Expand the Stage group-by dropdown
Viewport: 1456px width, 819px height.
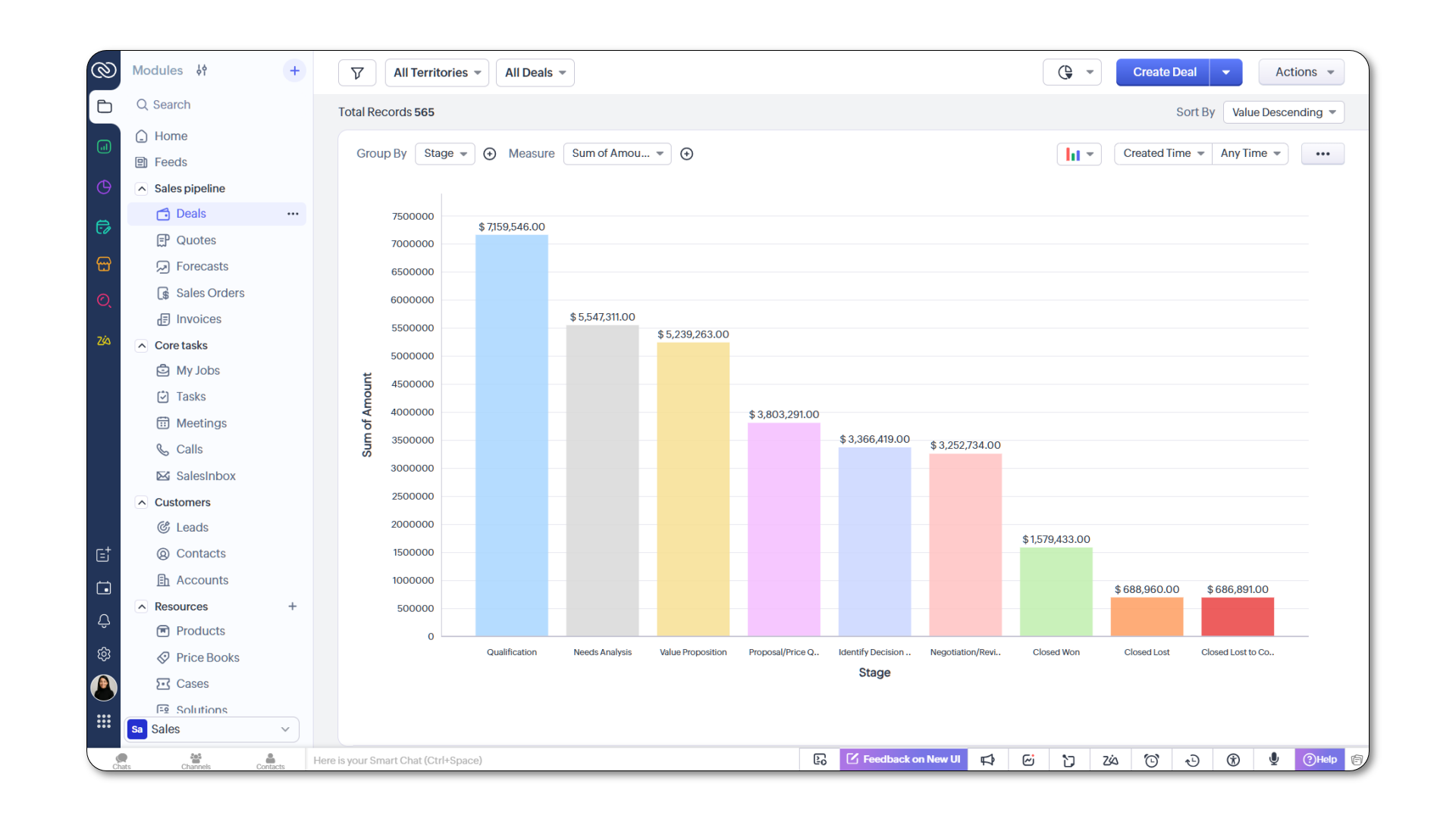click(x=445, y=154)
